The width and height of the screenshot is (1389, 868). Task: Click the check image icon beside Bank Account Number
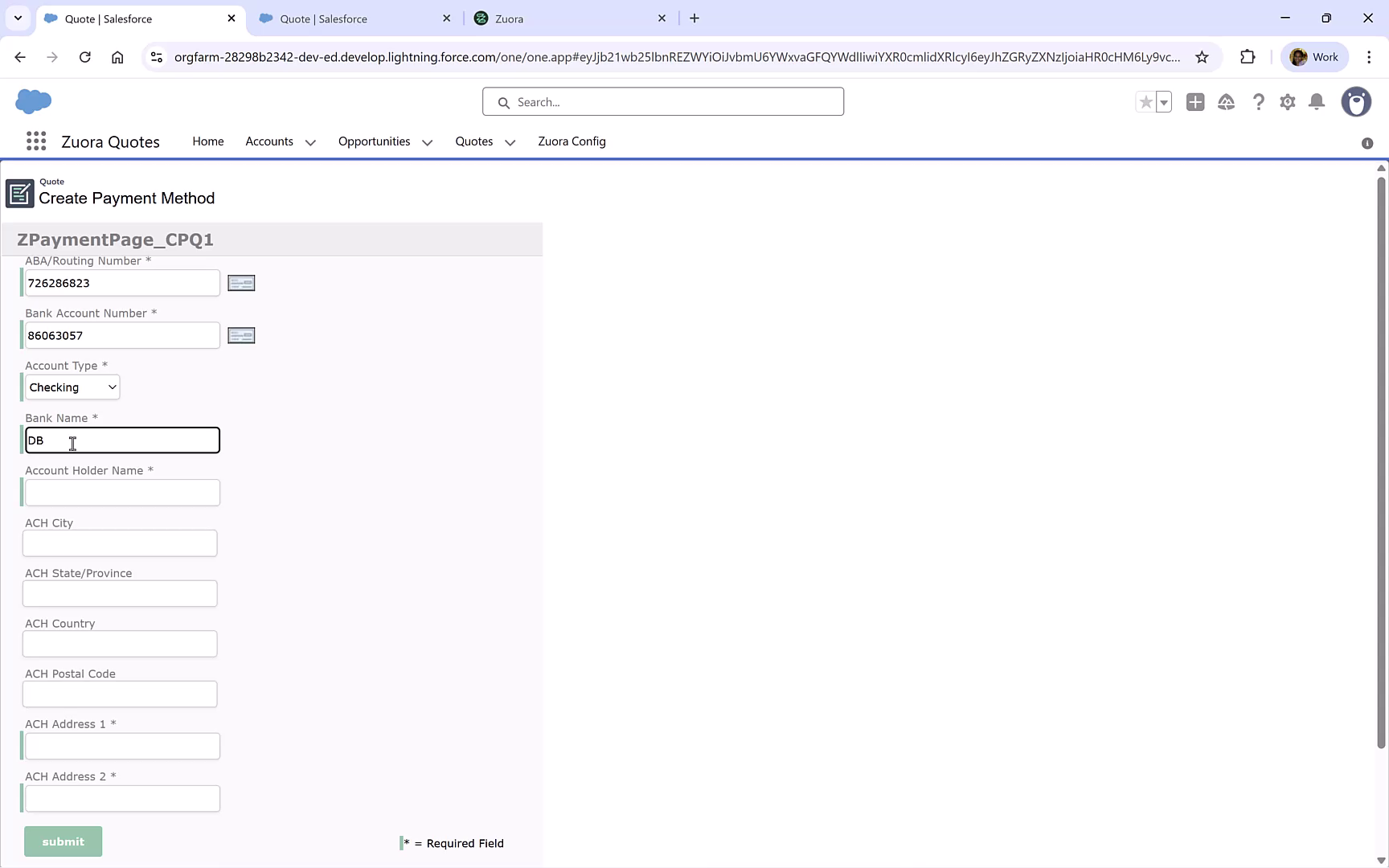(241, 335)
